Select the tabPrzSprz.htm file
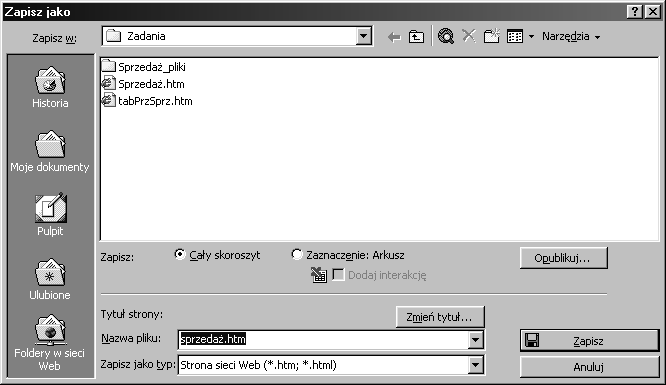 [147, 101]
